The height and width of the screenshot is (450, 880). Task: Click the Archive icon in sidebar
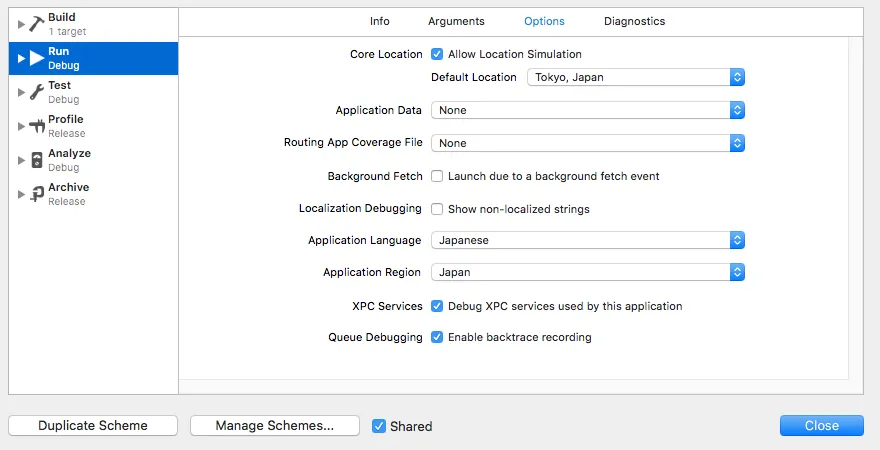coord(37,194)
